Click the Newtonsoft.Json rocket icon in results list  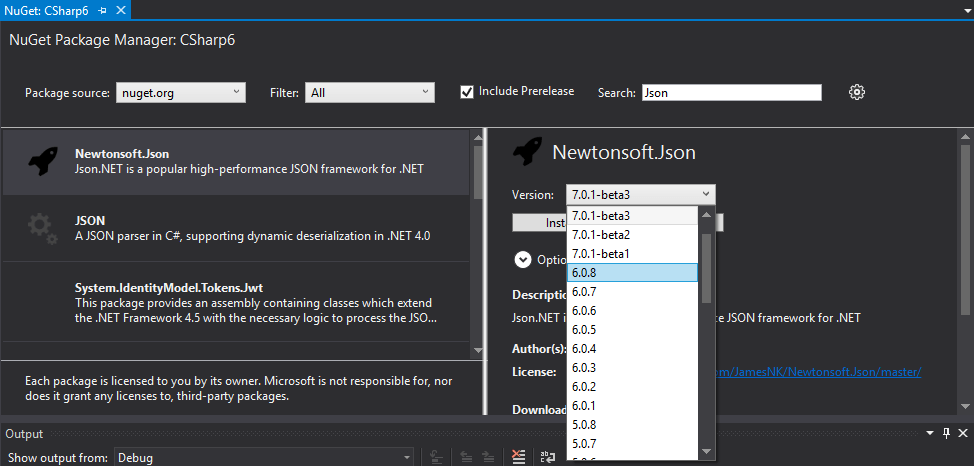click(43, 162)
